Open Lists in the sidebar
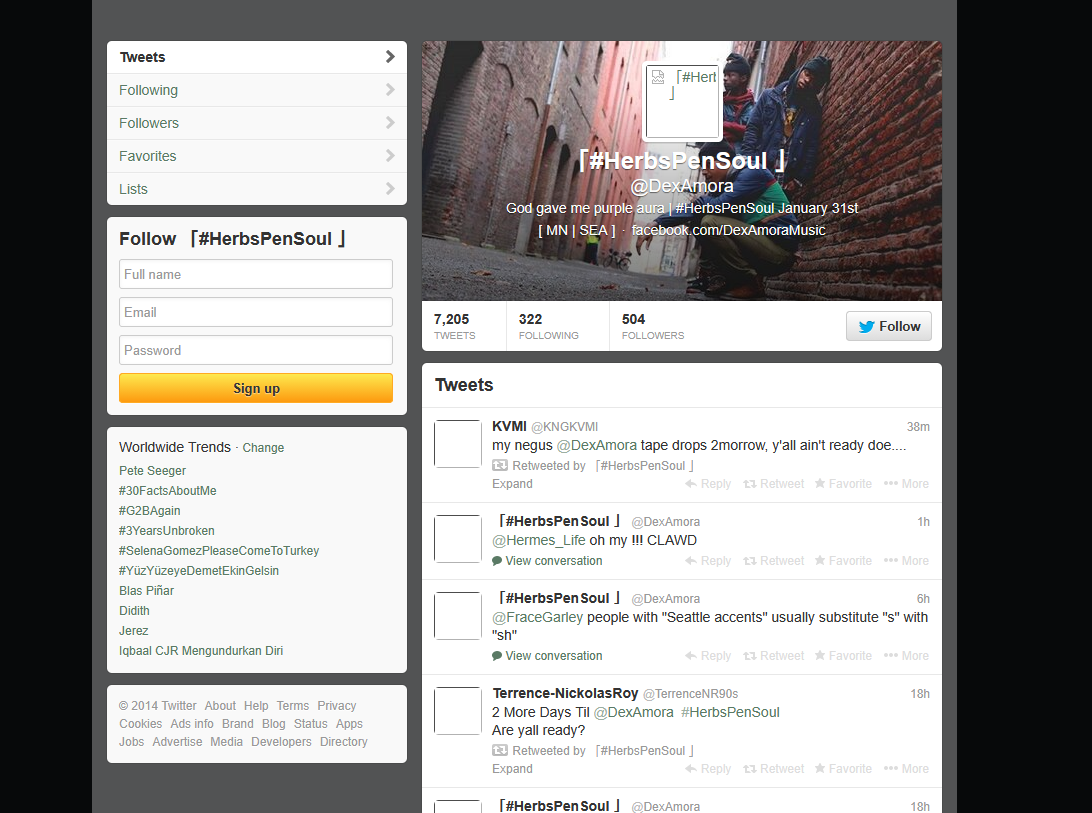Screen dimensions: 1092x813 click(x=256, y=189)
